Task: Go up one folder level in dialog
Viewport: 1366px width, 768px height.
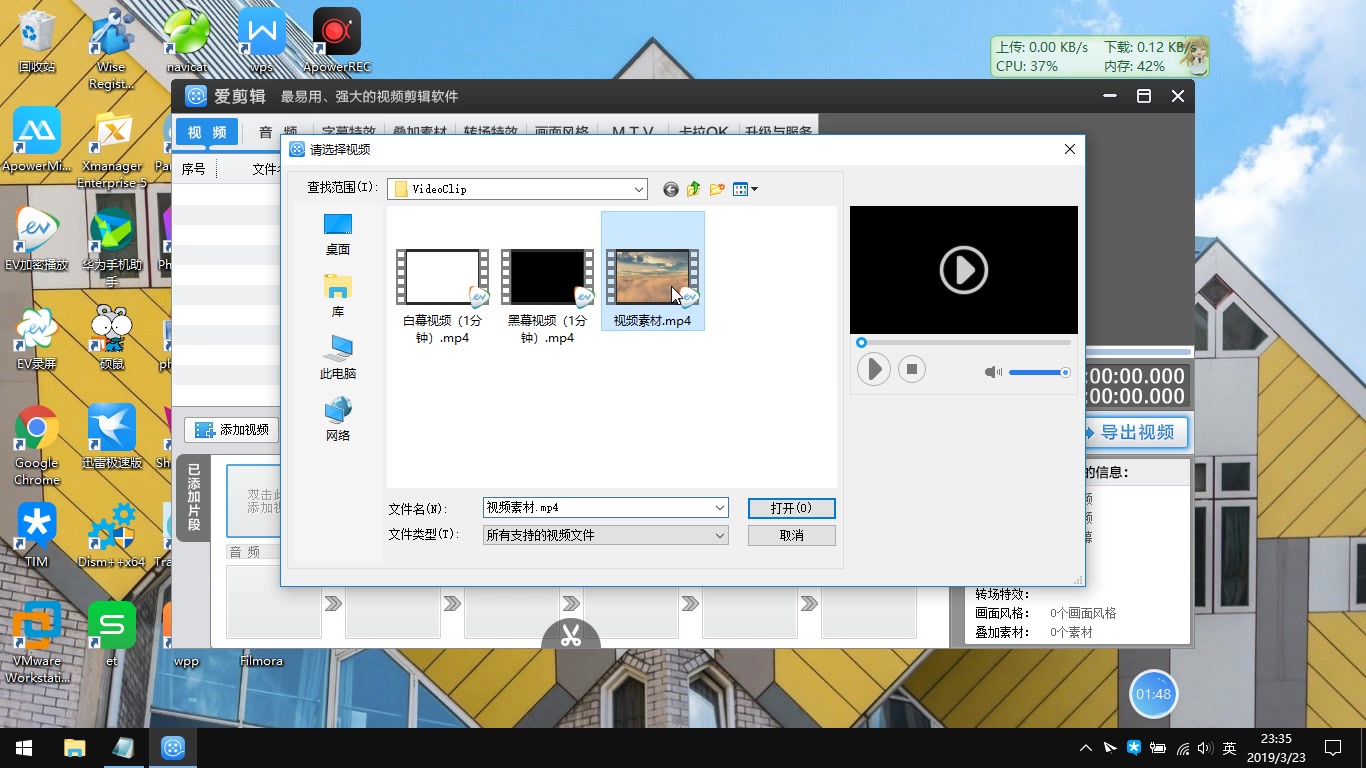Action: coord(694,189)
